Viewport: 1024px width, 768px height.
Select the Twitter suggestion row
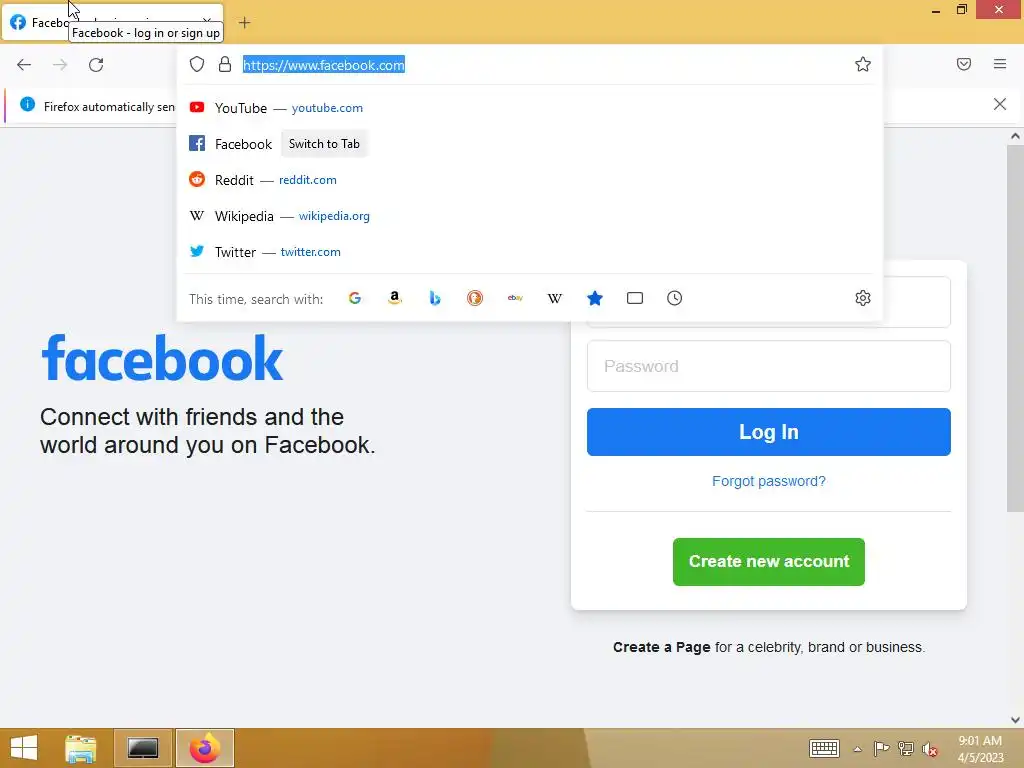(530, 251)
